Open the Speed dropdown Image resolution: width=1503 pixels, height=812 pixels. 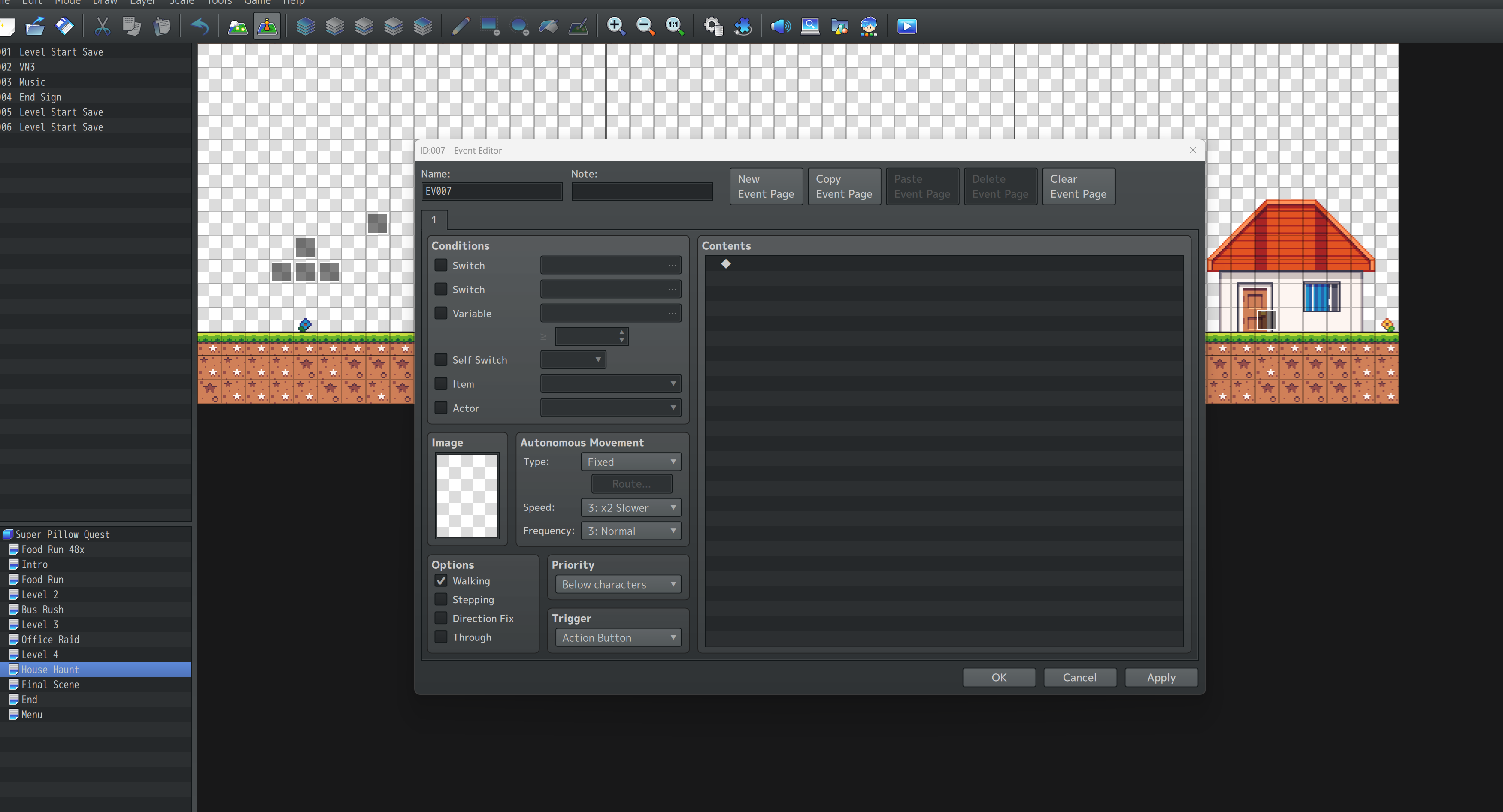[631, 507]
